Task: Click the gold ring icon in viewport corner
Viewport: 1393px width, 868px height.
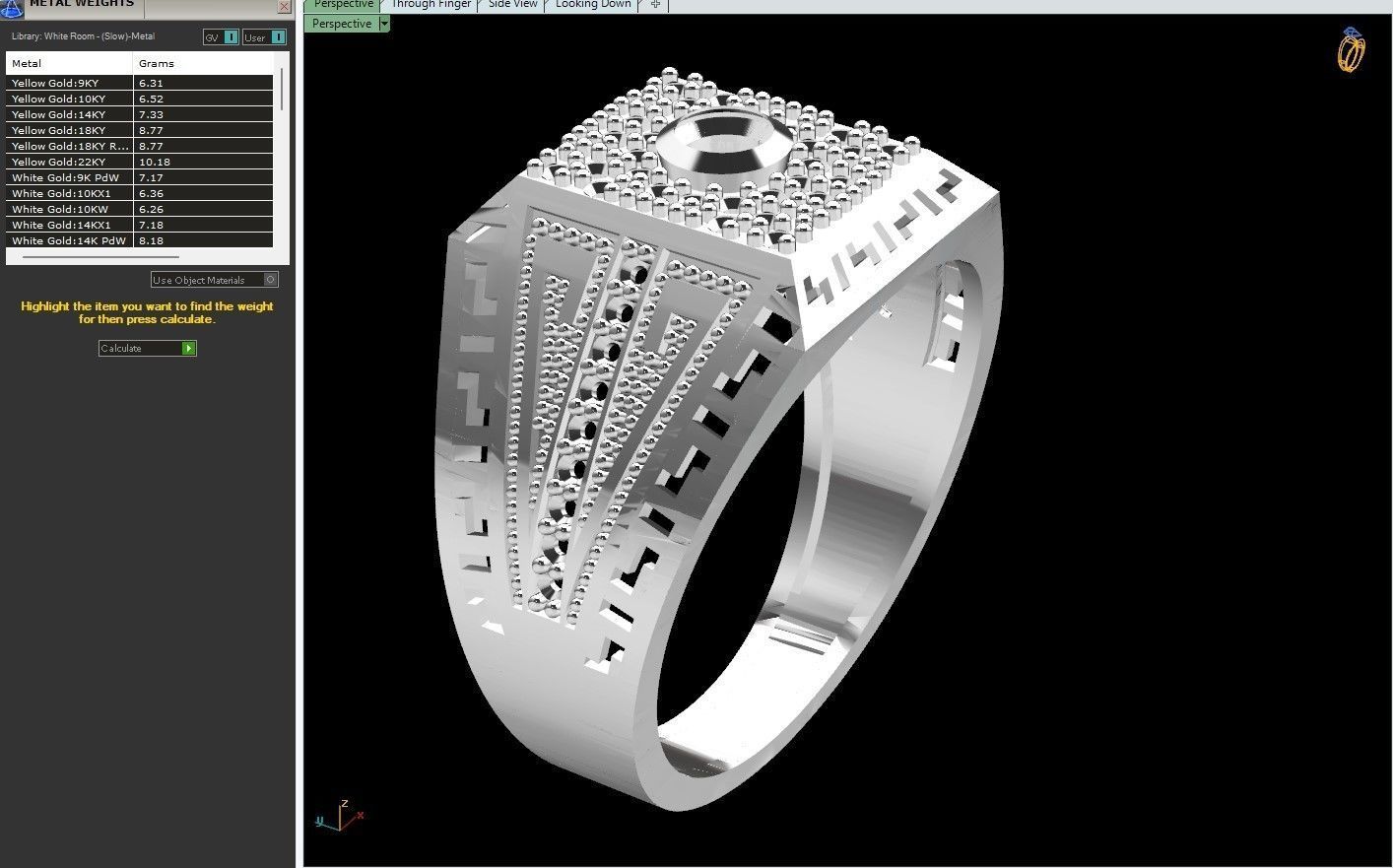Action: [x=1352, y=50]
